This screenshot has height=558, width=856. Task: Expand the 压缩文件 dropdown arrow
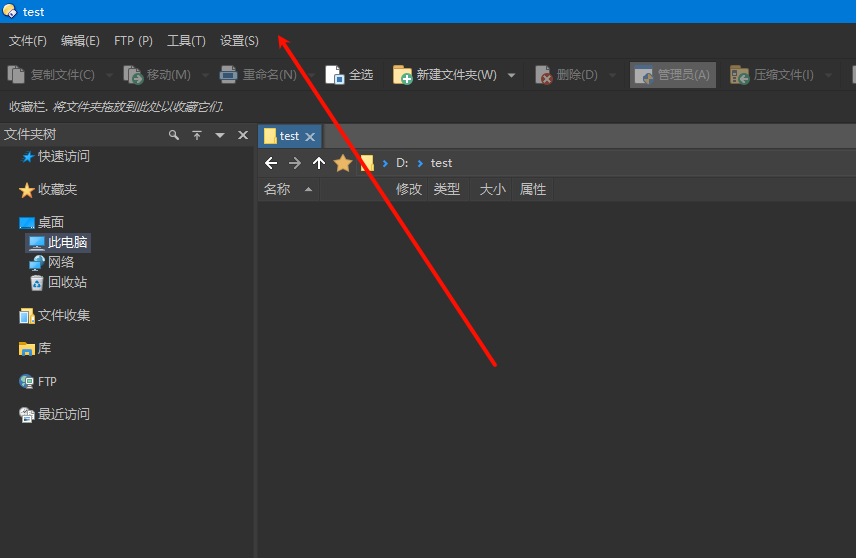tap(828, 75)
